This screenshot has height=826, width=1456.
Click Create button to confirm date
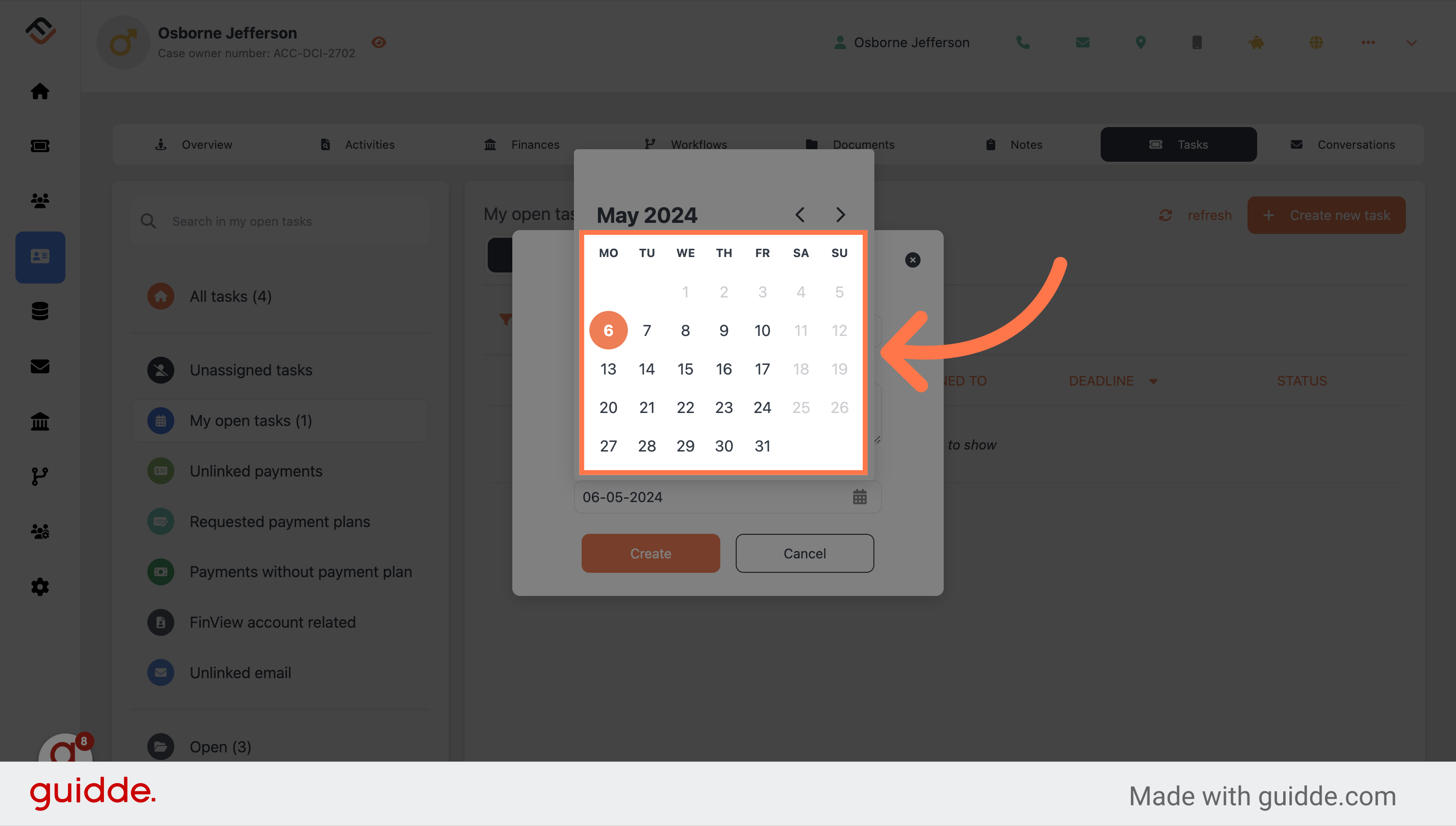651,553
